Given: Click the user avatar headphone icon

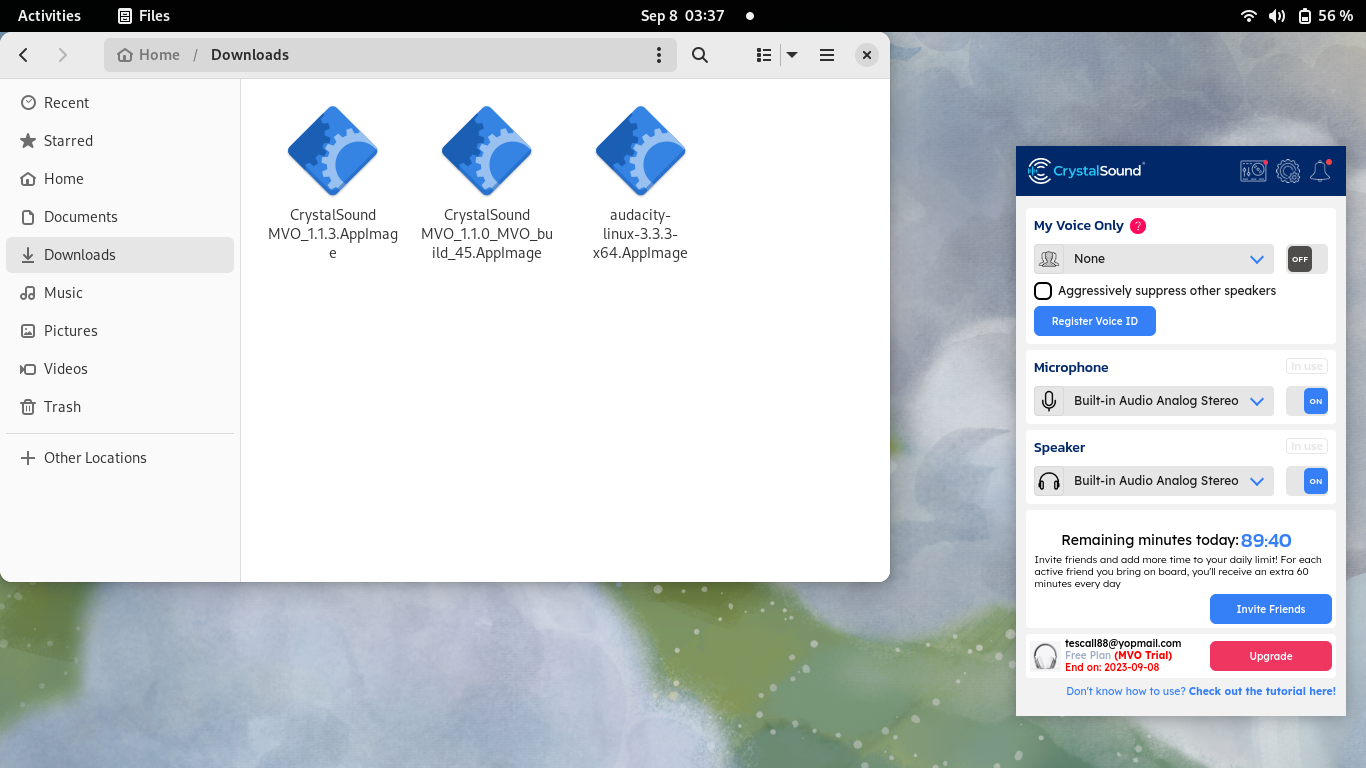Looking at the screenshot, I should point(1045,657).
